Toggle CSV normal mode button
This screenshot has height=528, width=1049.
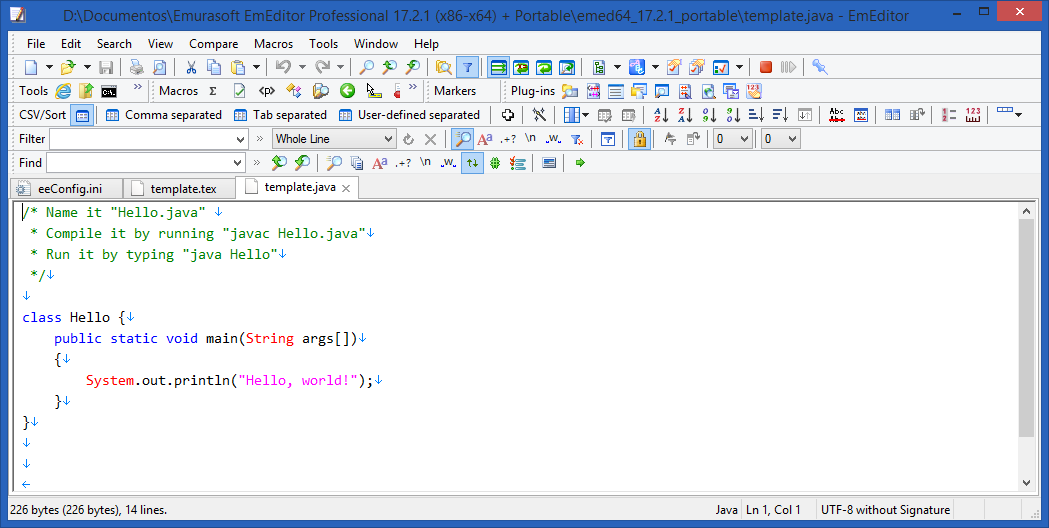[82, 115]
